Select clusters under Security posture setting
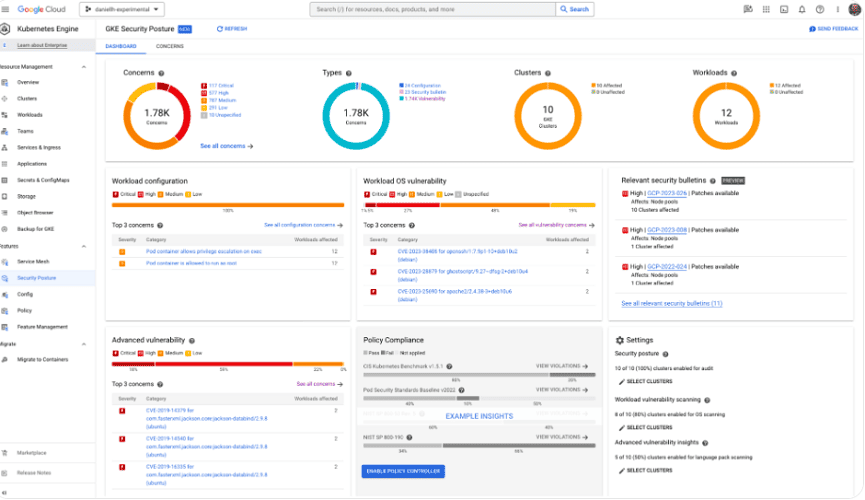 point(645,381)
